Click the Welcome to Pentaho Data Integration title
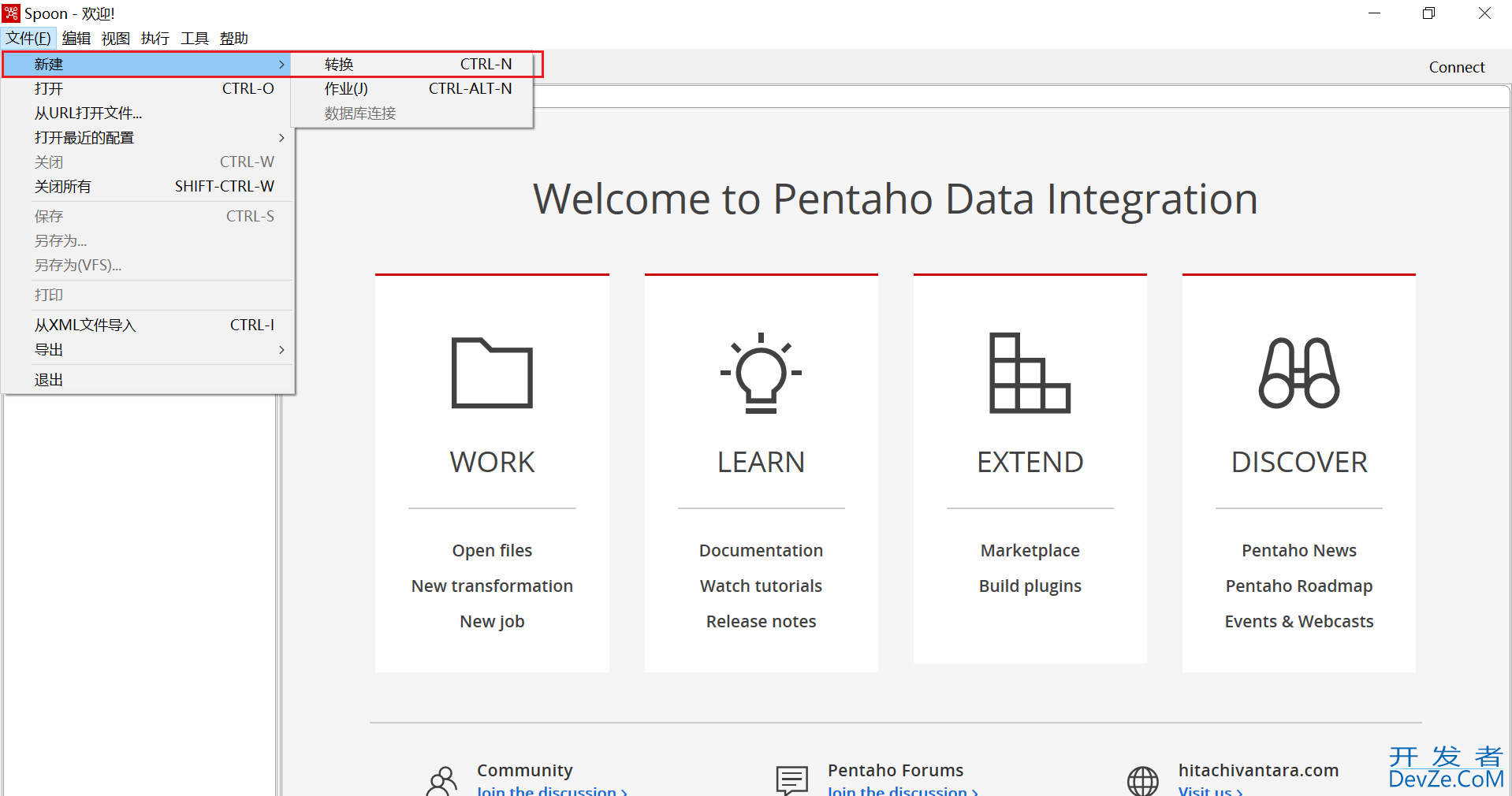 click(895, 199)
